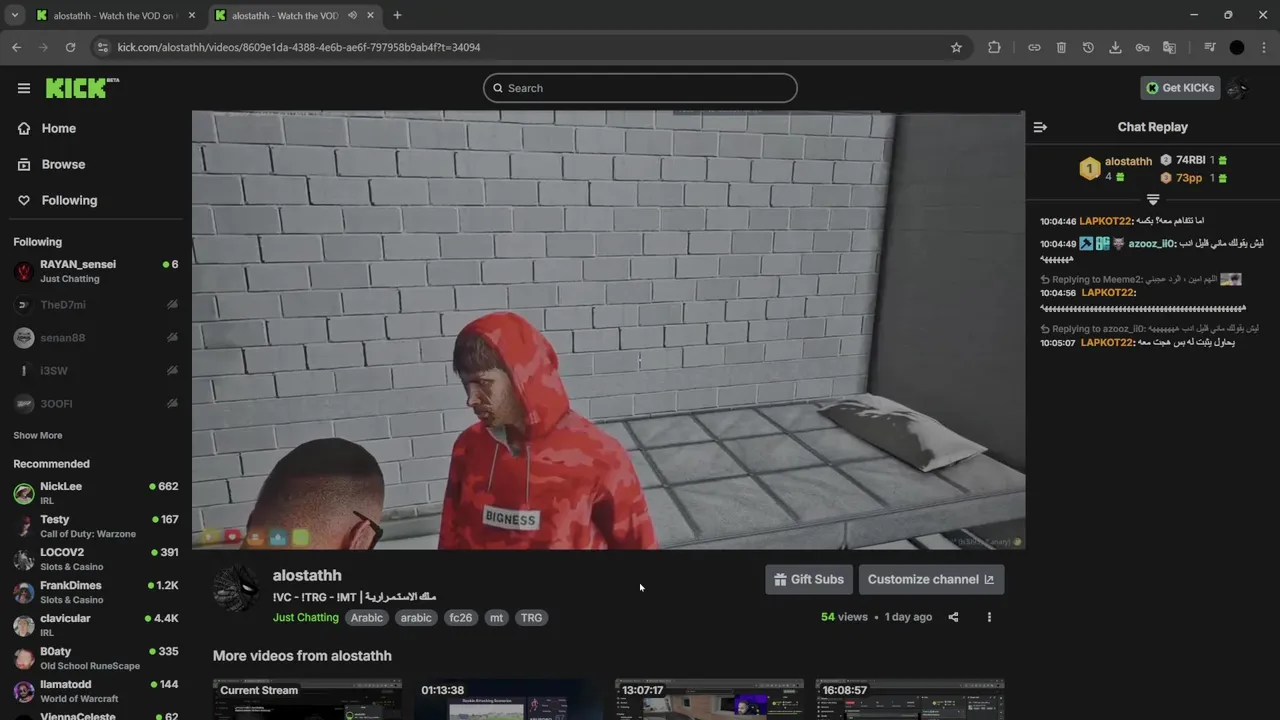Screen dimensions: 1280x720
Task: Open B0aty Old School RuneScape stream
Action: point(96,658)
